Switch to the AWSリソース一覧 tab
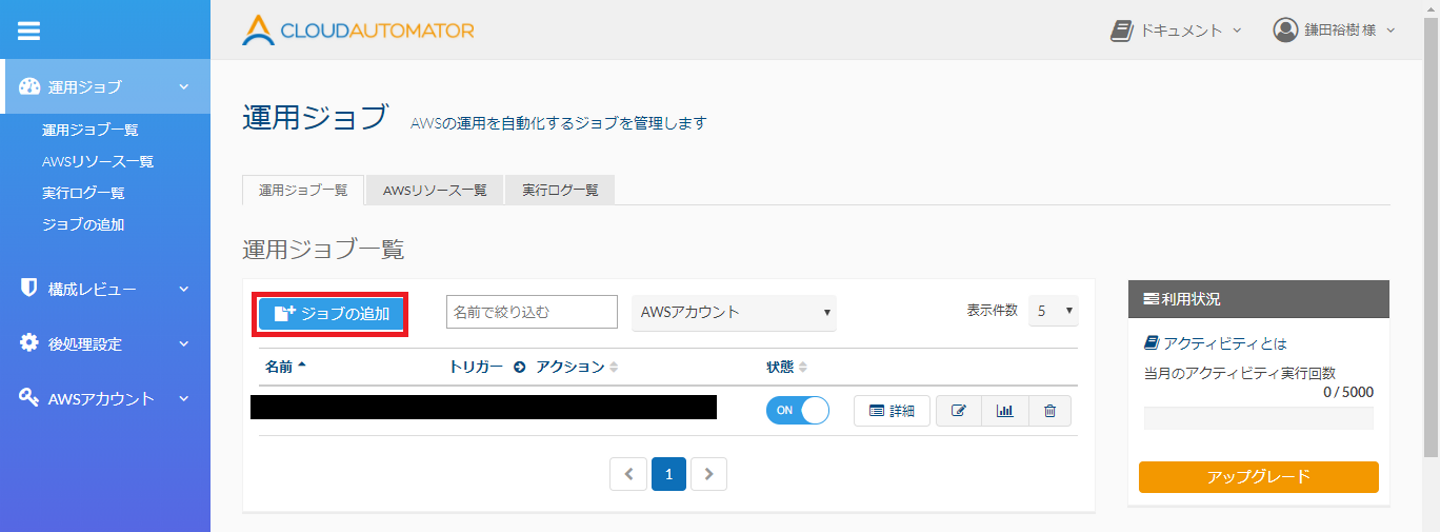Screen dimensions: 1440x532 coord(434,190)
